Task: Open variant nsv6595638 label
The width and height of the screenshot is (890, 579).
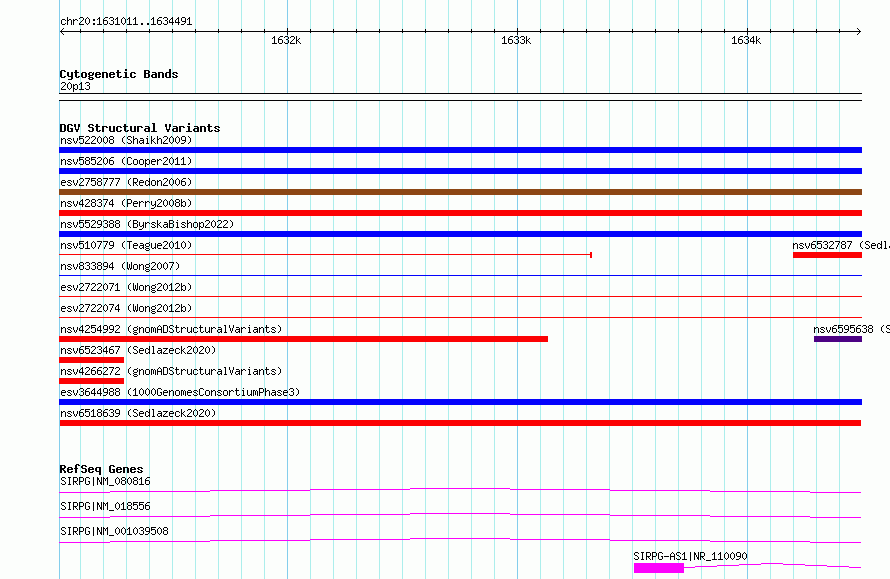Action: (851, 329)
